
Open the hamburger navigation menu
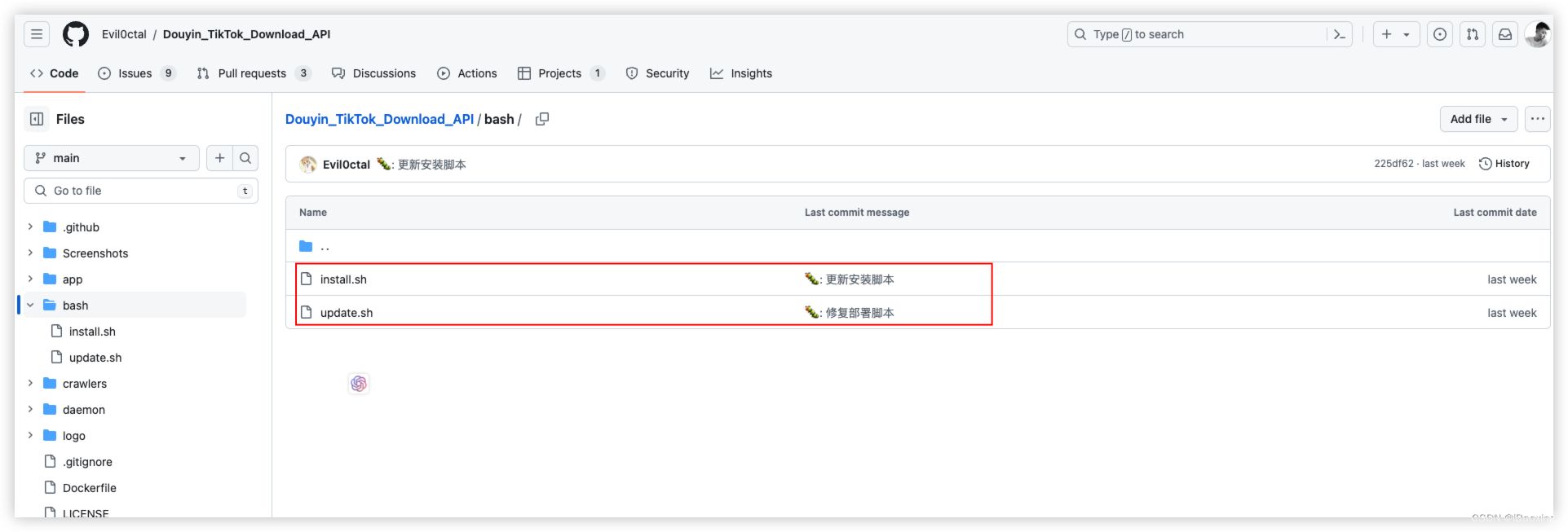click(37, 34)
